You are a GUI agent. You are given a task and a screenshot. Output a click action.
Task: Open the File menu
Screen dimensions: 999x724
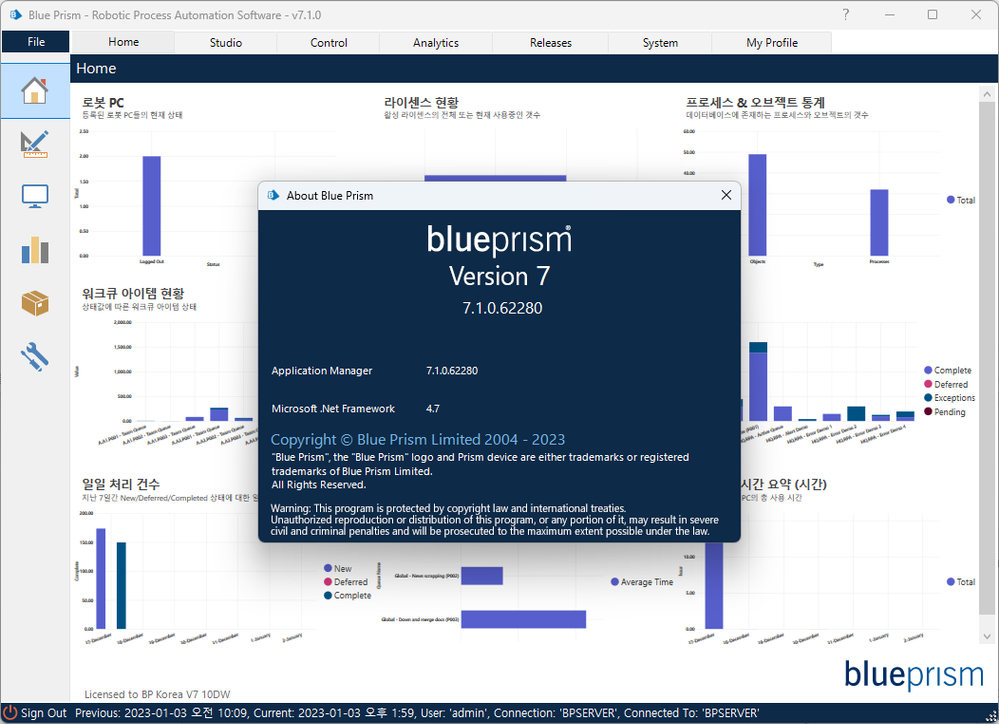pyautogui.click(x=36, y=42)
